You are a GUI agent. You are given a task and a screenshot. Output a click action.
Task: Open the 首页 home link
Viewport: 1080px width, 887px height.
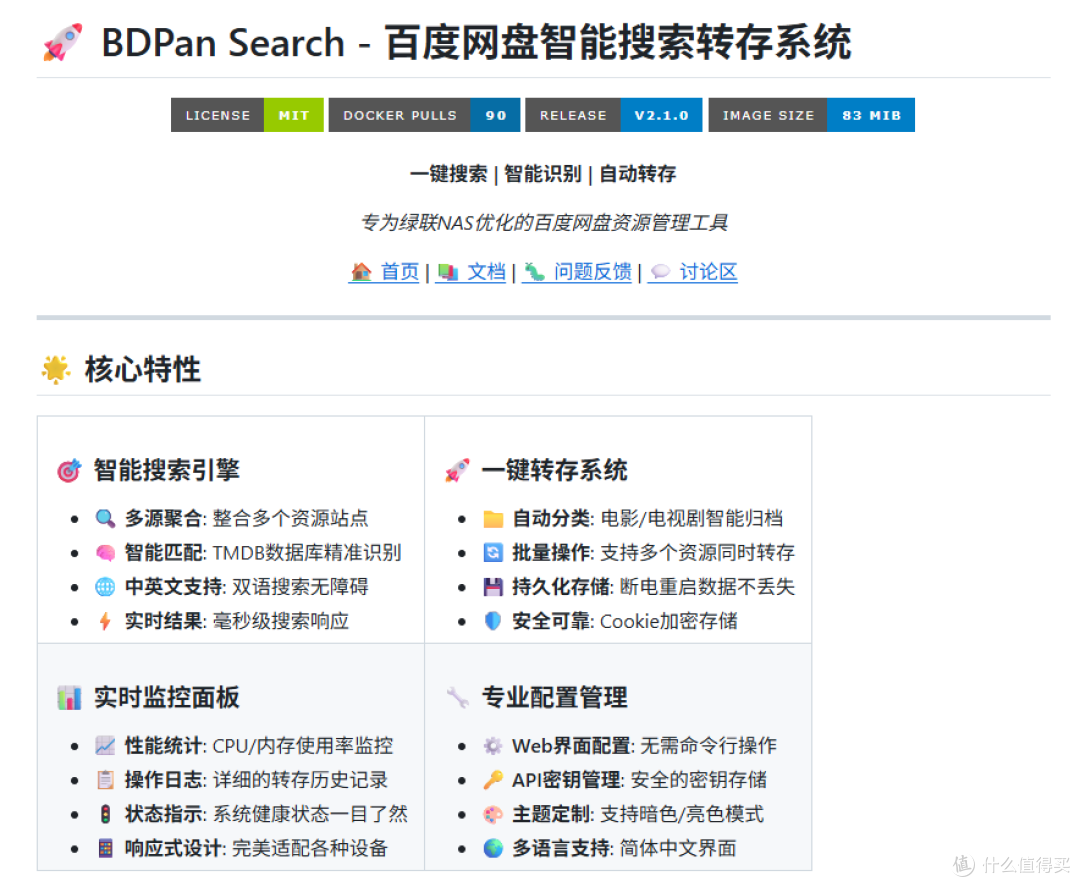385,272
